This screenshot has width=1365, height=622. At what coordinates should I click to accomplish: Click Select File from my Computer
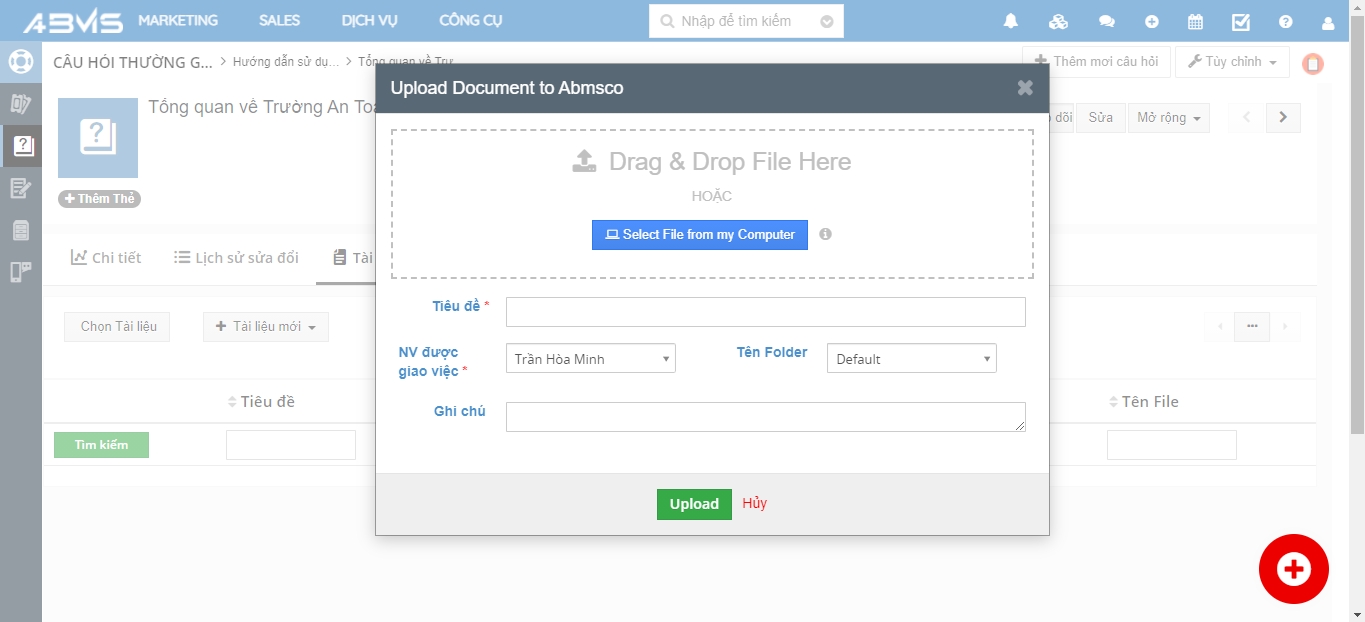[699, 235]
